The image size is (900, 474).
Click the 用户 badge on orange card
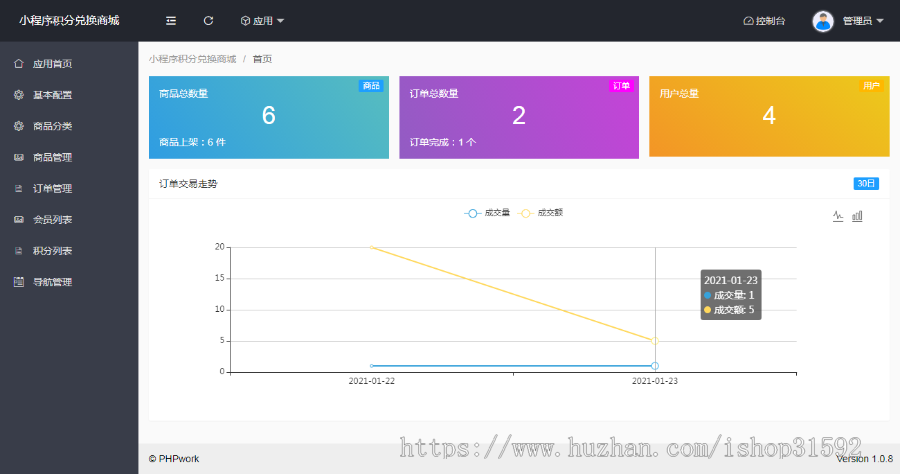point(871,86)
